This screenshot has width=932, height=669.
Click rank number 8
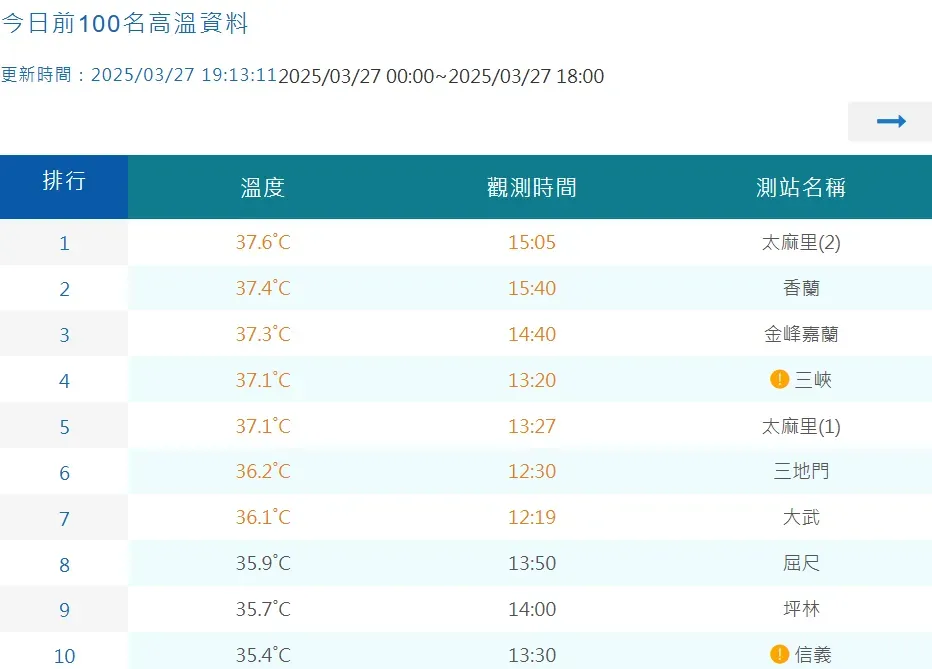click(x=64, y=564)
